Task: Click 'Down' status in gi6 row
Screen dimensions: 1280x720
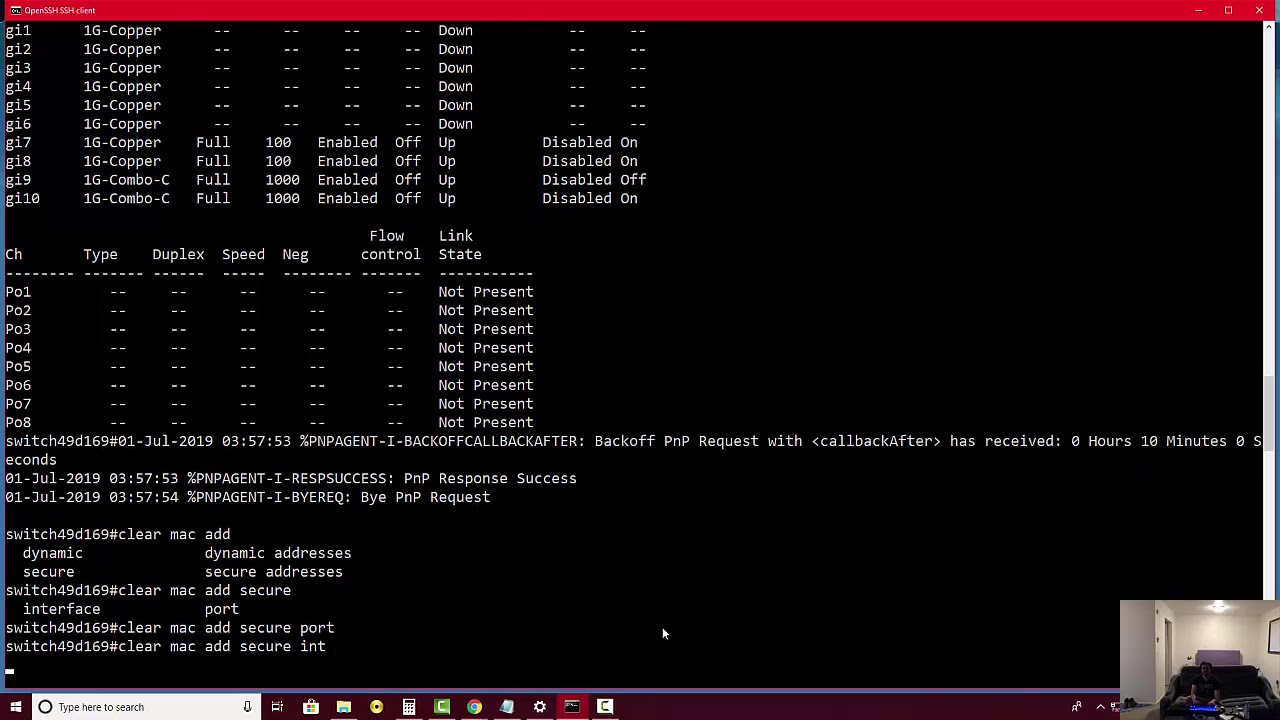Action: pyautogui.click(x=455, y=124)
